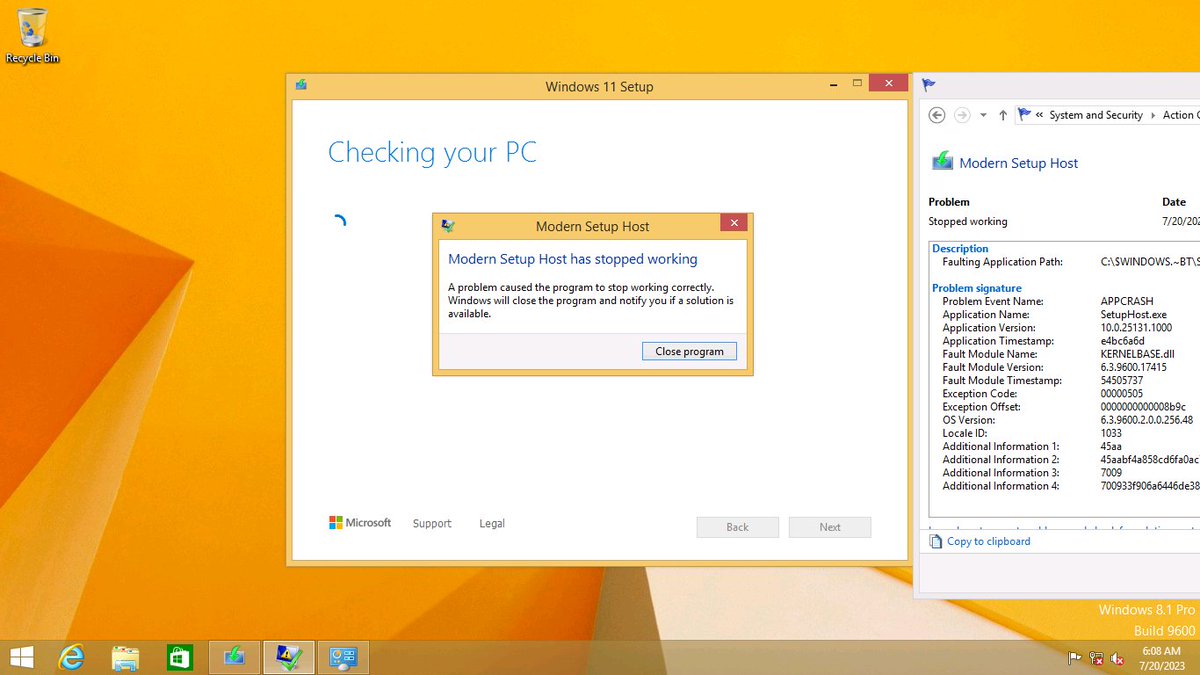Select the Faulting Application Path value

(1150, 262)
